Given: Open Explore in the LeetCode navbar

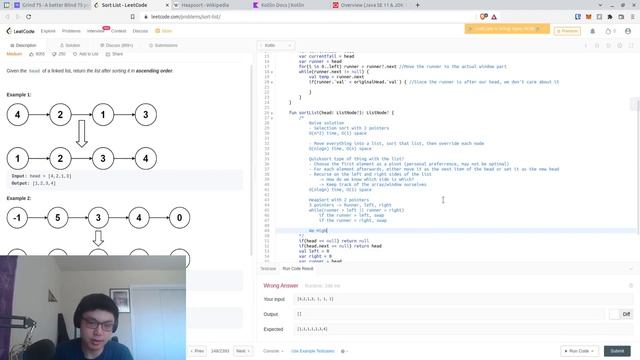Looking at the screenshot, I should pyautogui.click(x=48, y=31).
